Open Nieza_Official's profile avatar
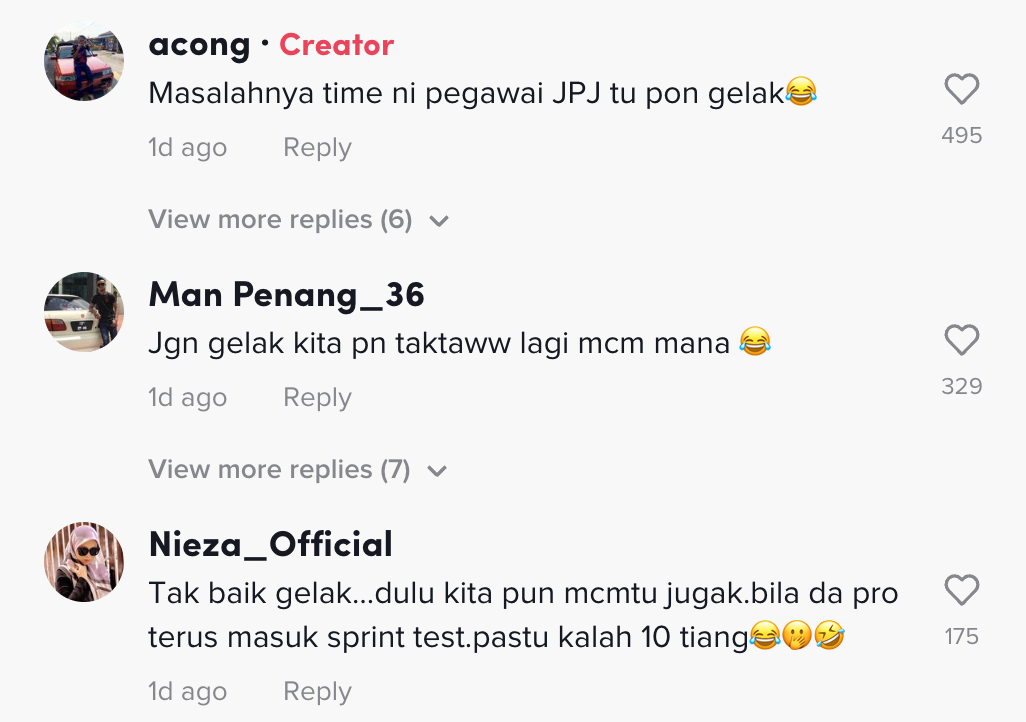Screen dimensions: 1026x722 coord(84,561)
